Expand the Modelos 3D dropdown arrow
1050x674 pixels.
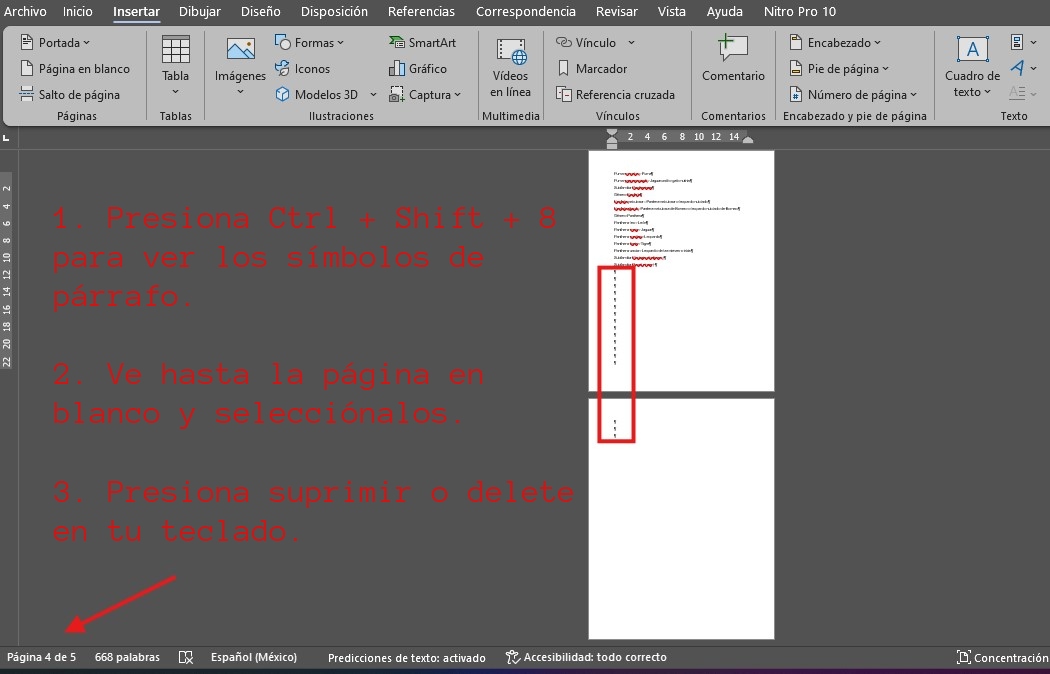tap(373, 95)
